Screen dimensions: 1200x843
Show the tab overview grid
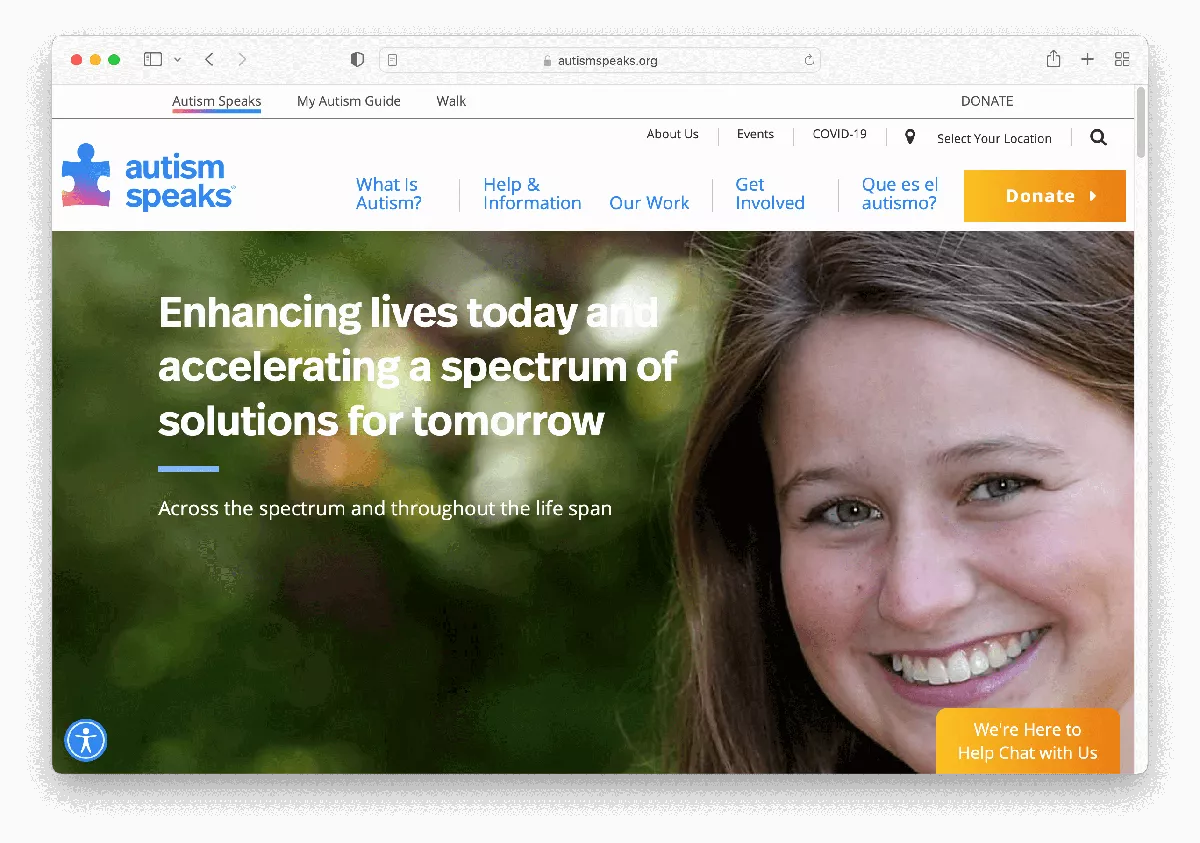(1122, 60)
